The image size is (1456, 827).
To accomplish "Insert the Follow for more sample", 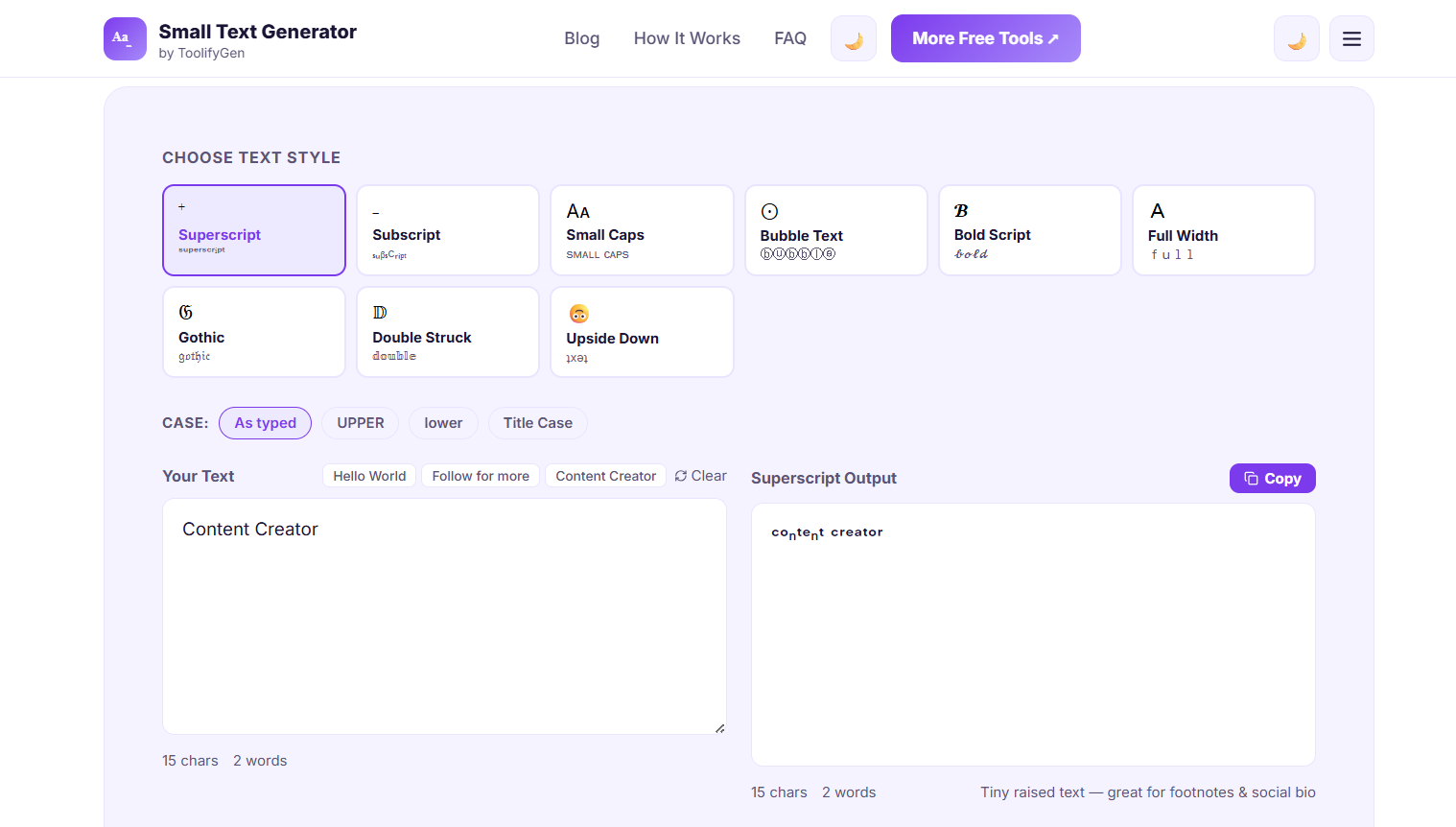I will point(480,475).
